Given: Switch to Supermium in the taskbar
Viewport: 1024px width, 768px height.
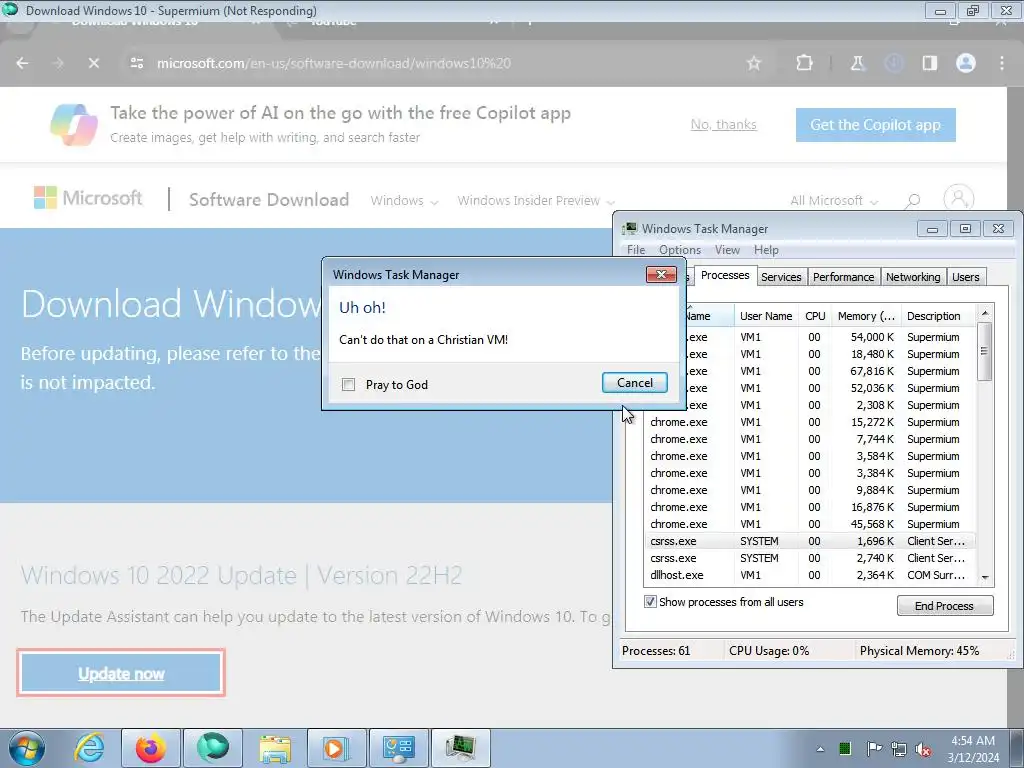Looking at the screenshot, I should point(213,748).
